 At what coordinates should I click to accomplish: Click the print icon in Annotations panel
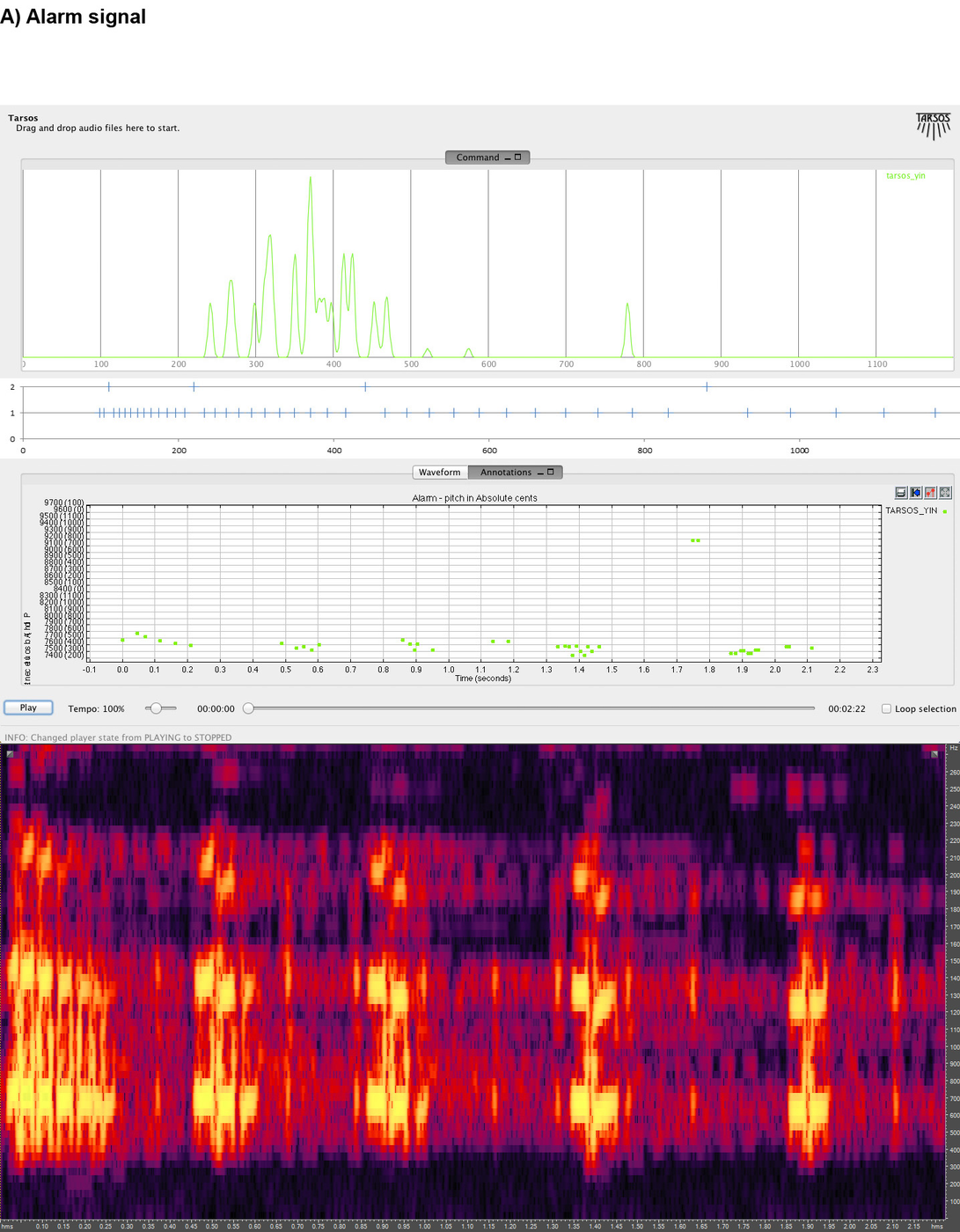point(900,493)
